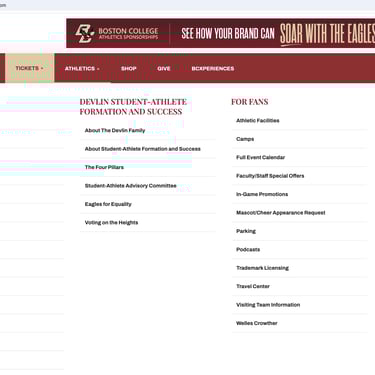Click 'Soar with the Eagles' banner text
Viewport: 375px width, 375px height.
pos(327,34)
